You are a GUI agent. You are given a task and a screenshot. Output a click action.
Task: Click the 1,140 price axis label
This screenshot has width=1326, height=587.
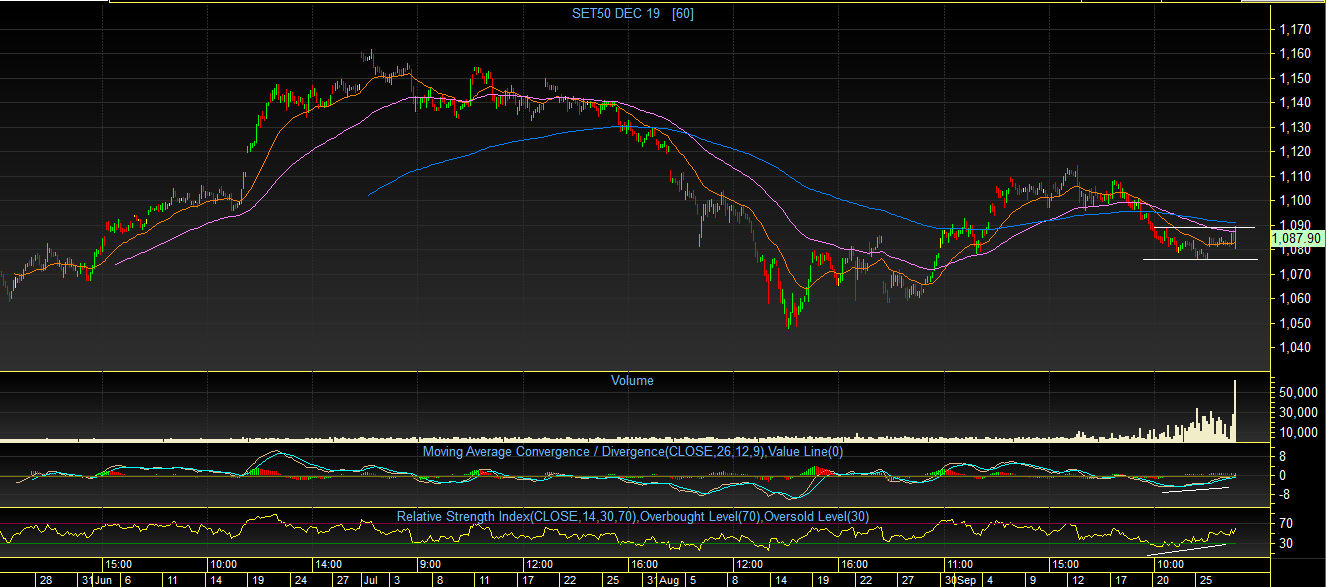[1295, 103]
